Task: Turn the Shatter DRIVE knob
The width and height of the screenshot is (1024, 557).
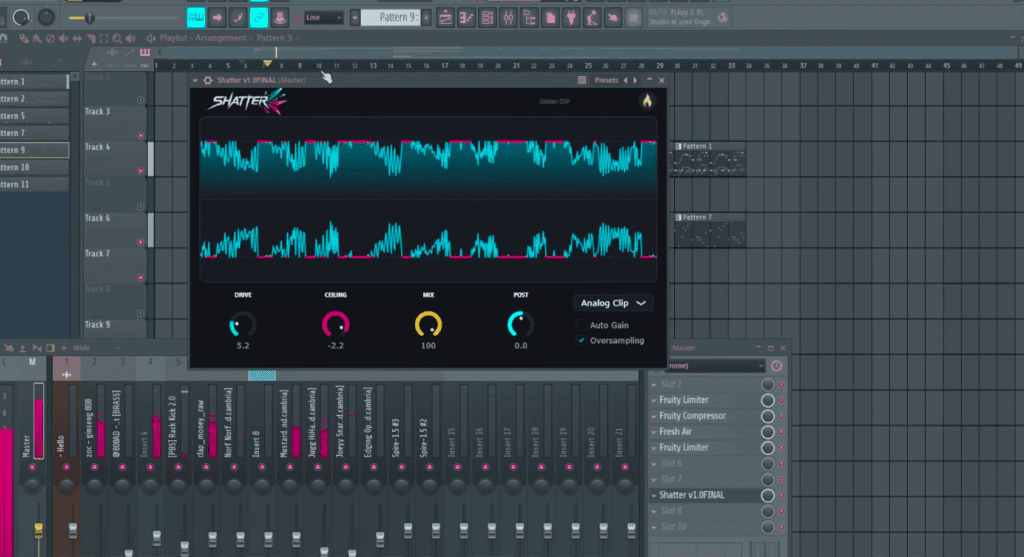Action: (x=242, y=325)
